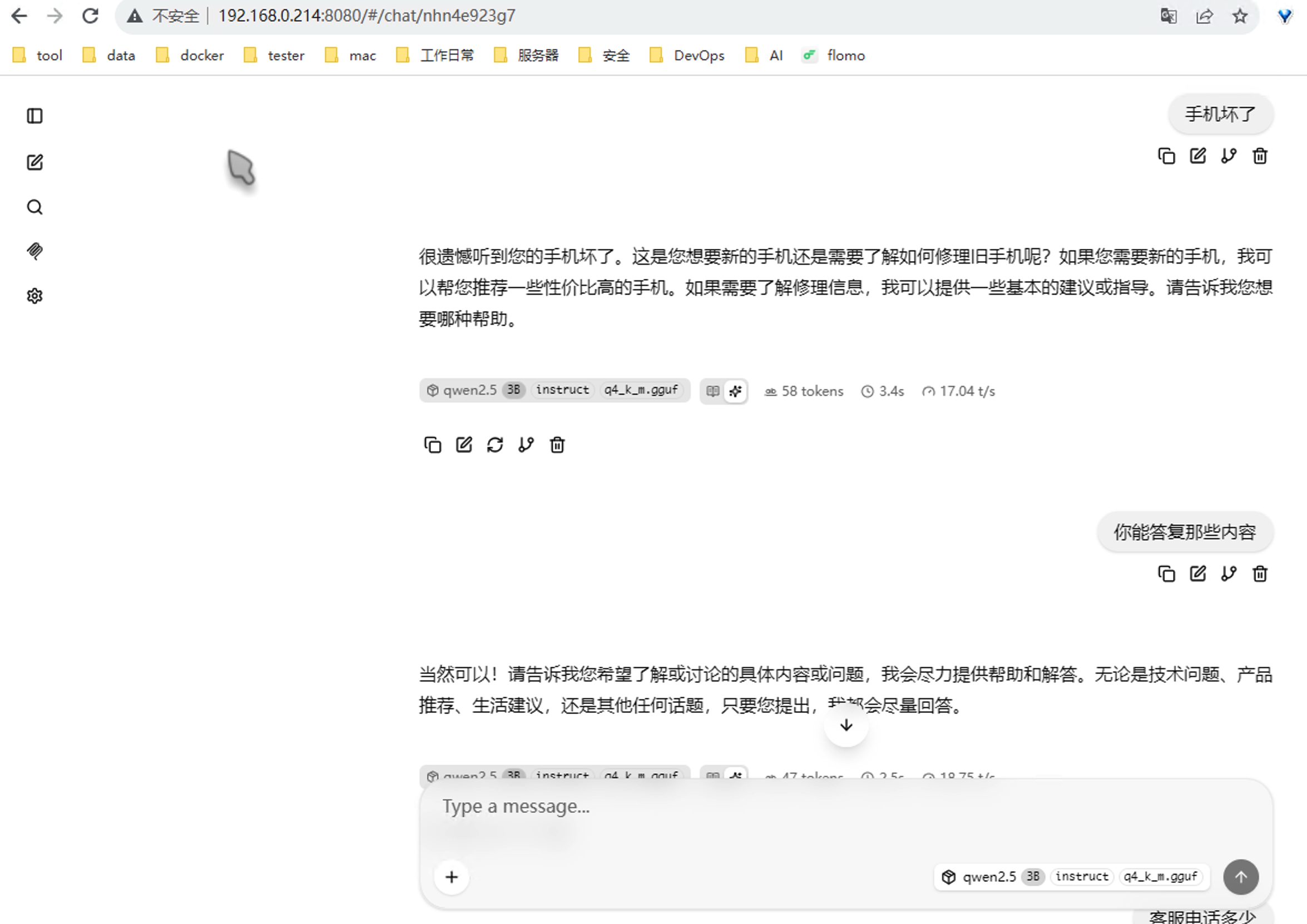Open the qwen2.5 model selector in input bar
The width and height of the screenshot is (1307, 924).
(x=1071, y=877)
